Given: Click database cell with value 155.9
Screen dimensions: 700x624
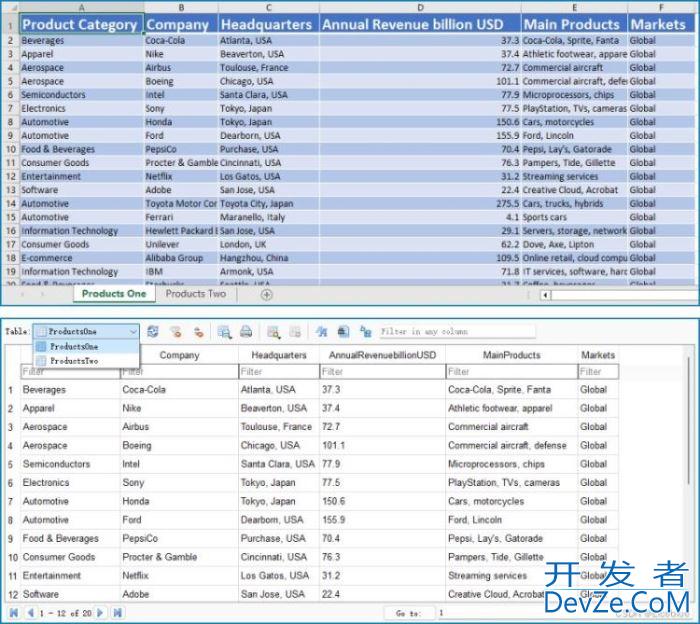Looking at the screenshot, I should pos(382,520).
